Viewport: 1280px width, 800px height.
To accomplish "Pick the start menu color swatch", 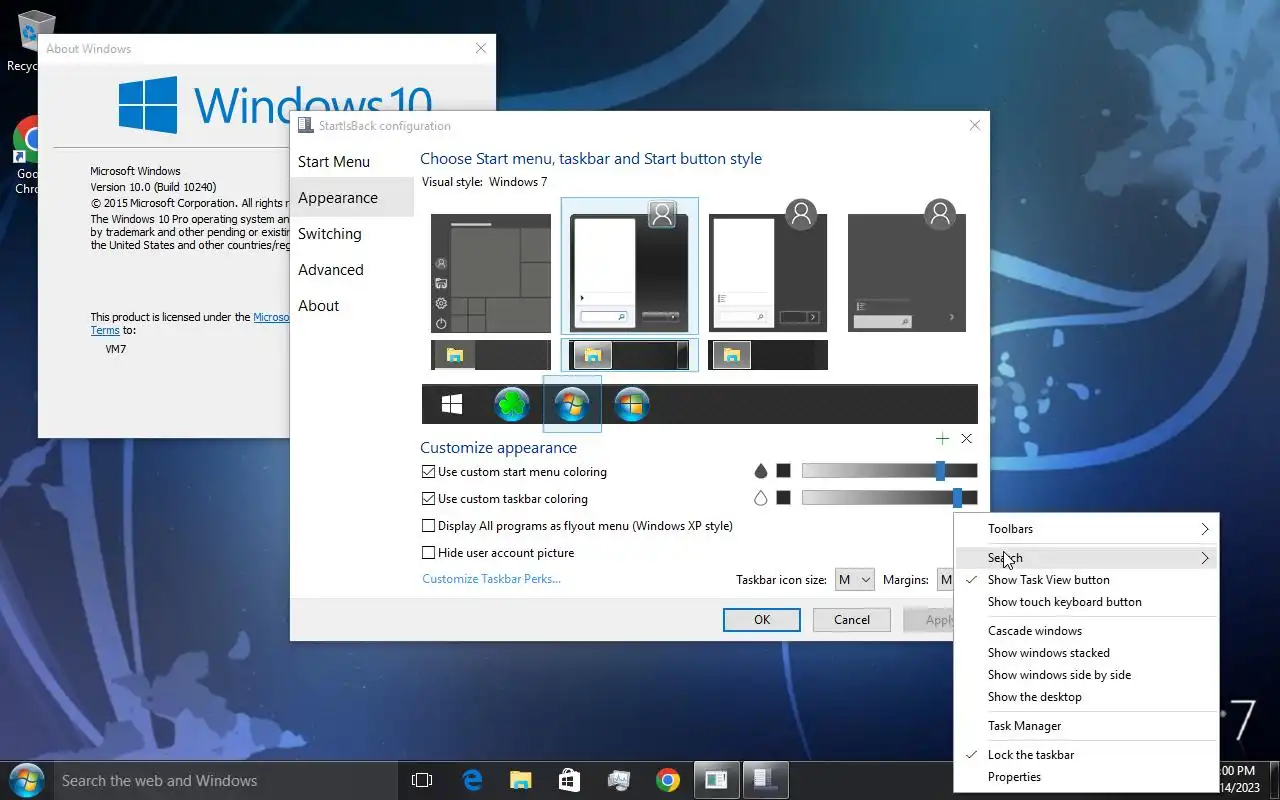I will click(783, 471).
